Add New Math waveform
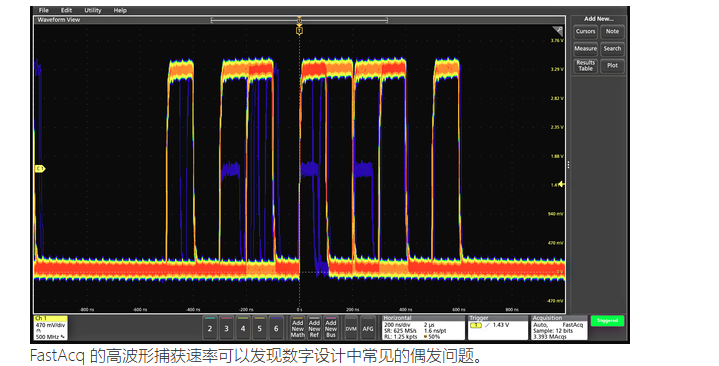 point(298,328)
